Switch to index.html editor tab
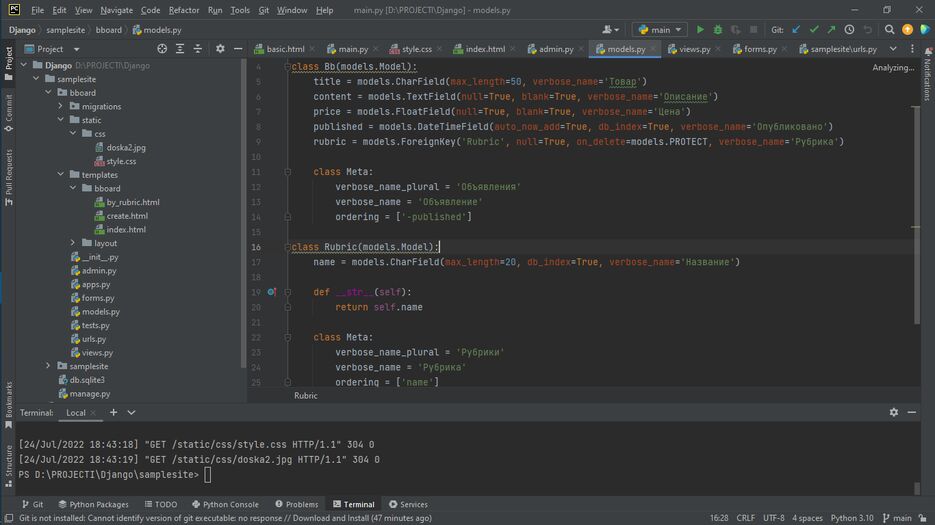 (484, 49)
